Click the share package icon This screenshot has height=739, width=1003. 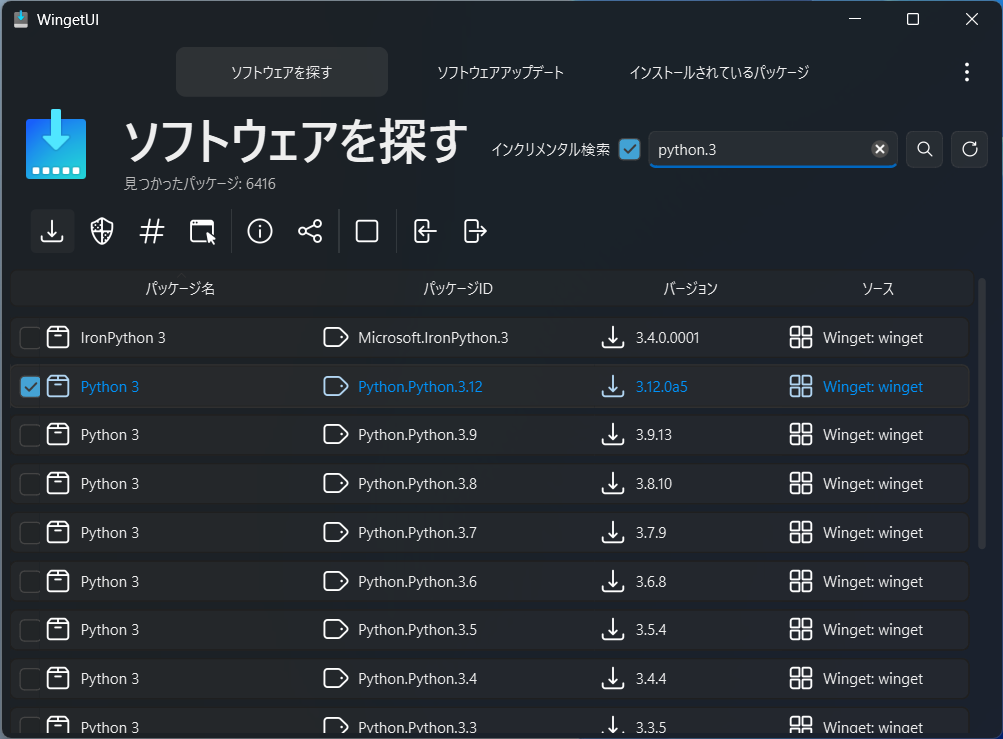tap(310, 231)
